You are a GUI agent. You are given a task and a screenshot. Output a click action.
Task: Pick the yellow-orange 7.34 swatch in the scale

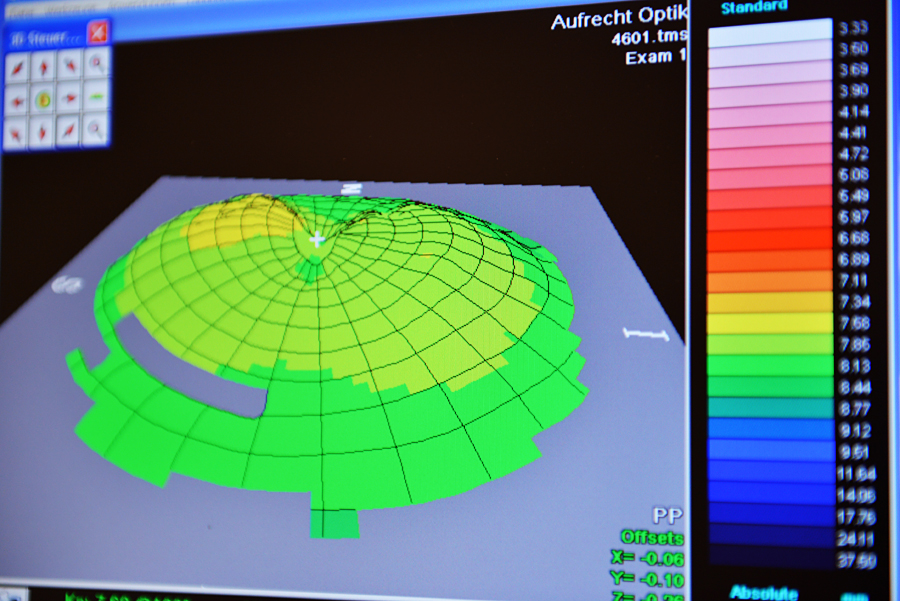click(770, 302)
